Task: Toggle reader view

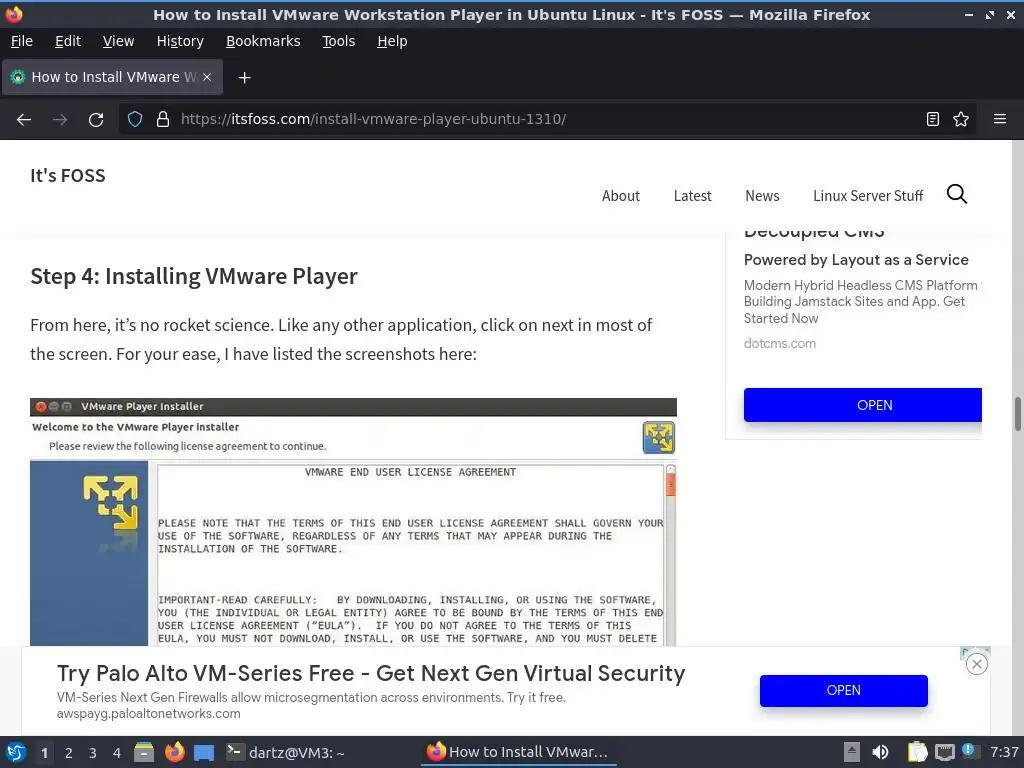Action: tap(933, 119)
